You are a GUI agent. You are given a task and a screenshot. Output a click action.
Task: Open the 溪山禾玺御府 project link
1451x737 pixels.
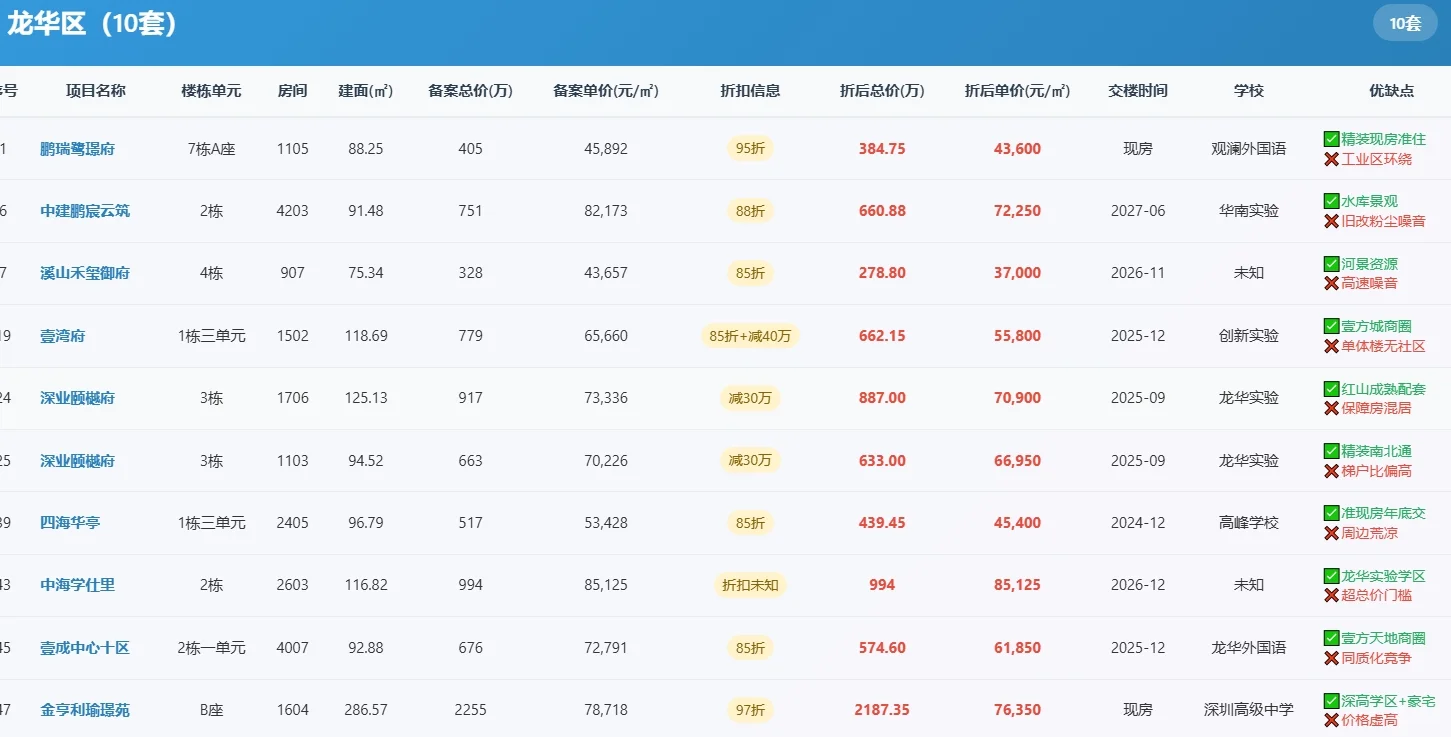85,273
